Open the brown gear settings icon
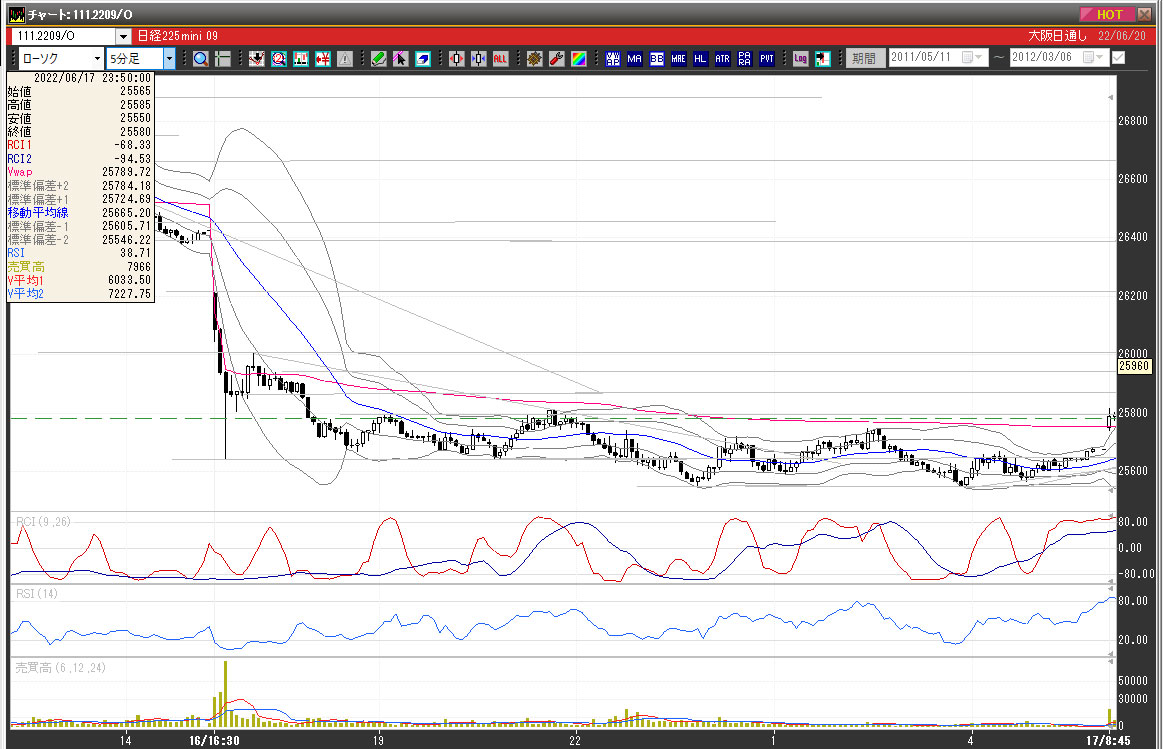 (534, 59)
